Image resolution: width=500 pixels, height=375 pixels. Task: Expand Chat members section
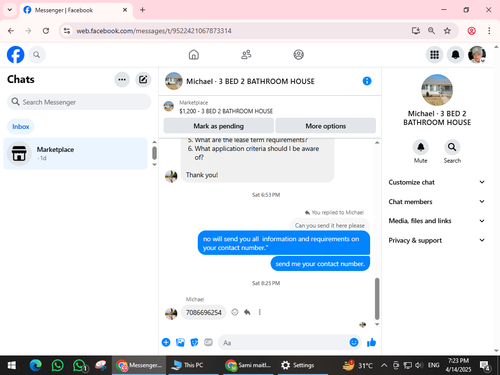(437, 202)
